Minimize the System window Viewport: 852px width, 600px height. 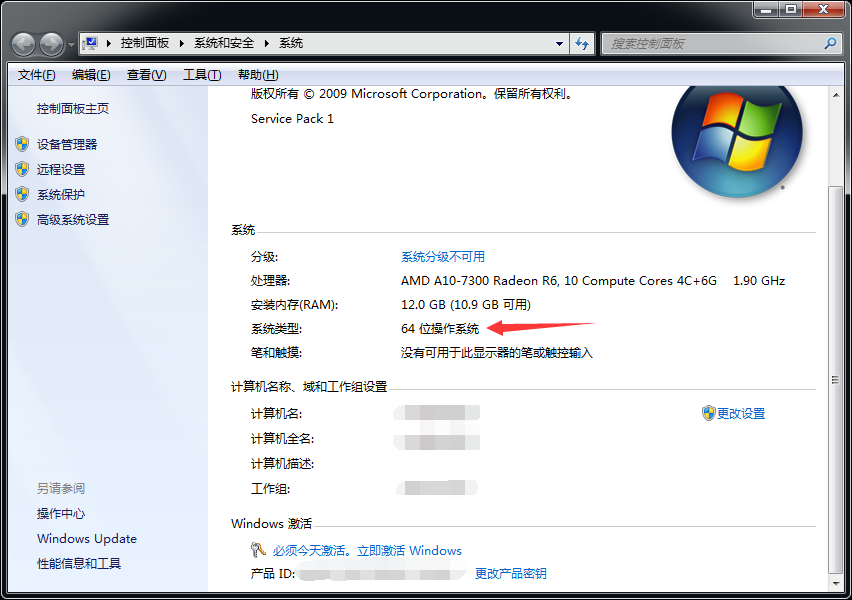click(766, 10)
